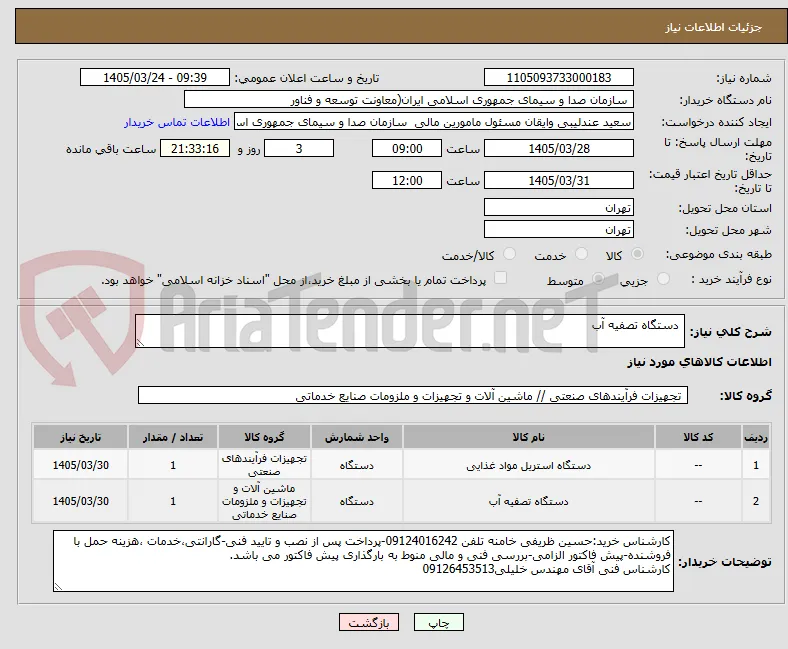Click the تعداد / مقدار column header
788x649 pixels.
pyautogui.click(x=173, y=437)
